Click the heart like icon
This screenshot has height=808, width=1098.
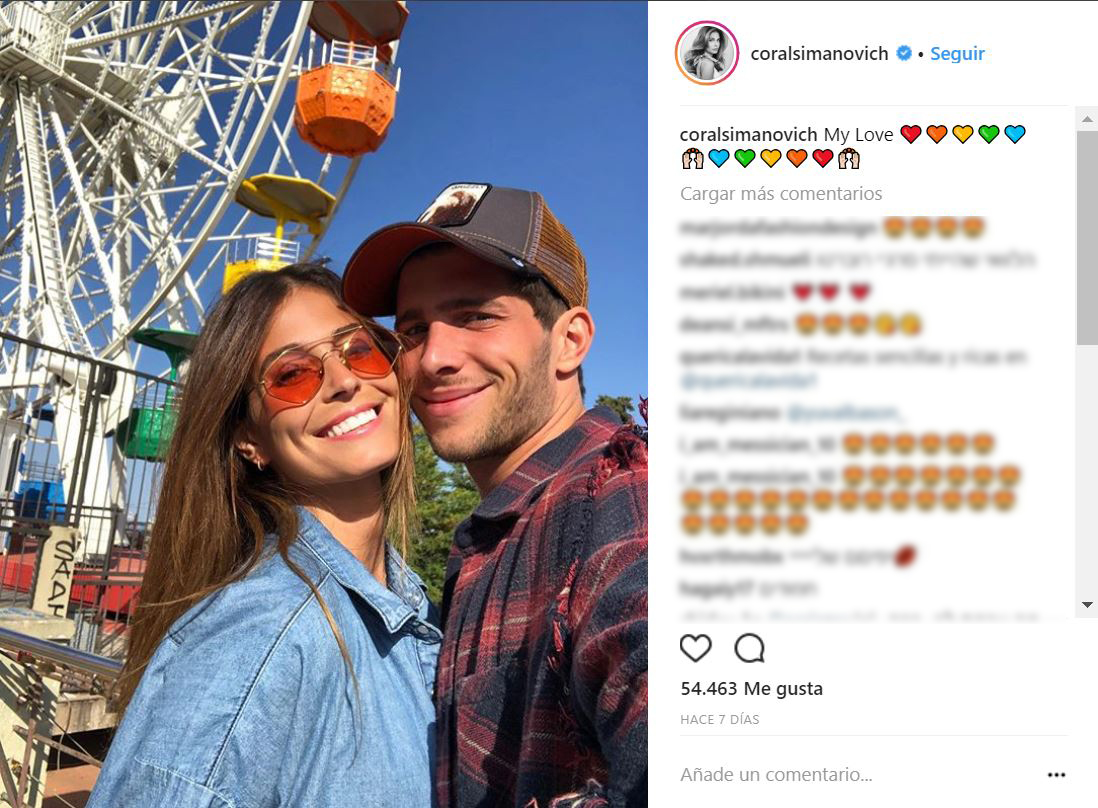695,648
